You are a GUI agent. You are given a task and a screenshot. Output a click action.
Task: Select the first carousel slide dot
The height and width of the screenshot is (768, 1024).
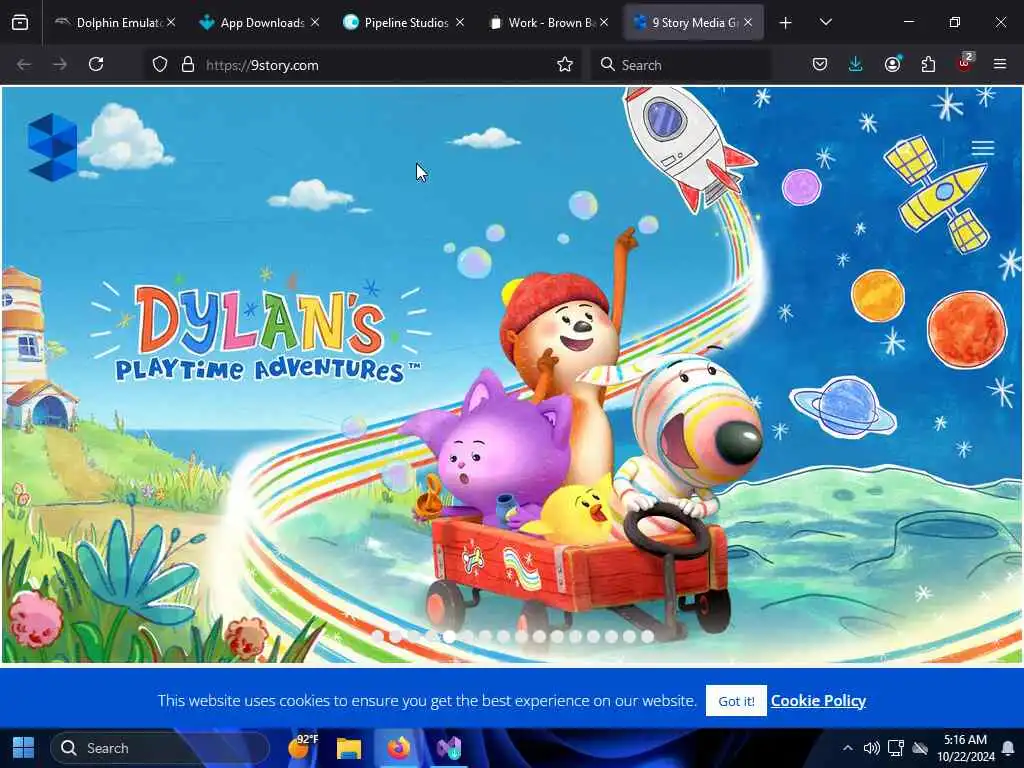377,636
